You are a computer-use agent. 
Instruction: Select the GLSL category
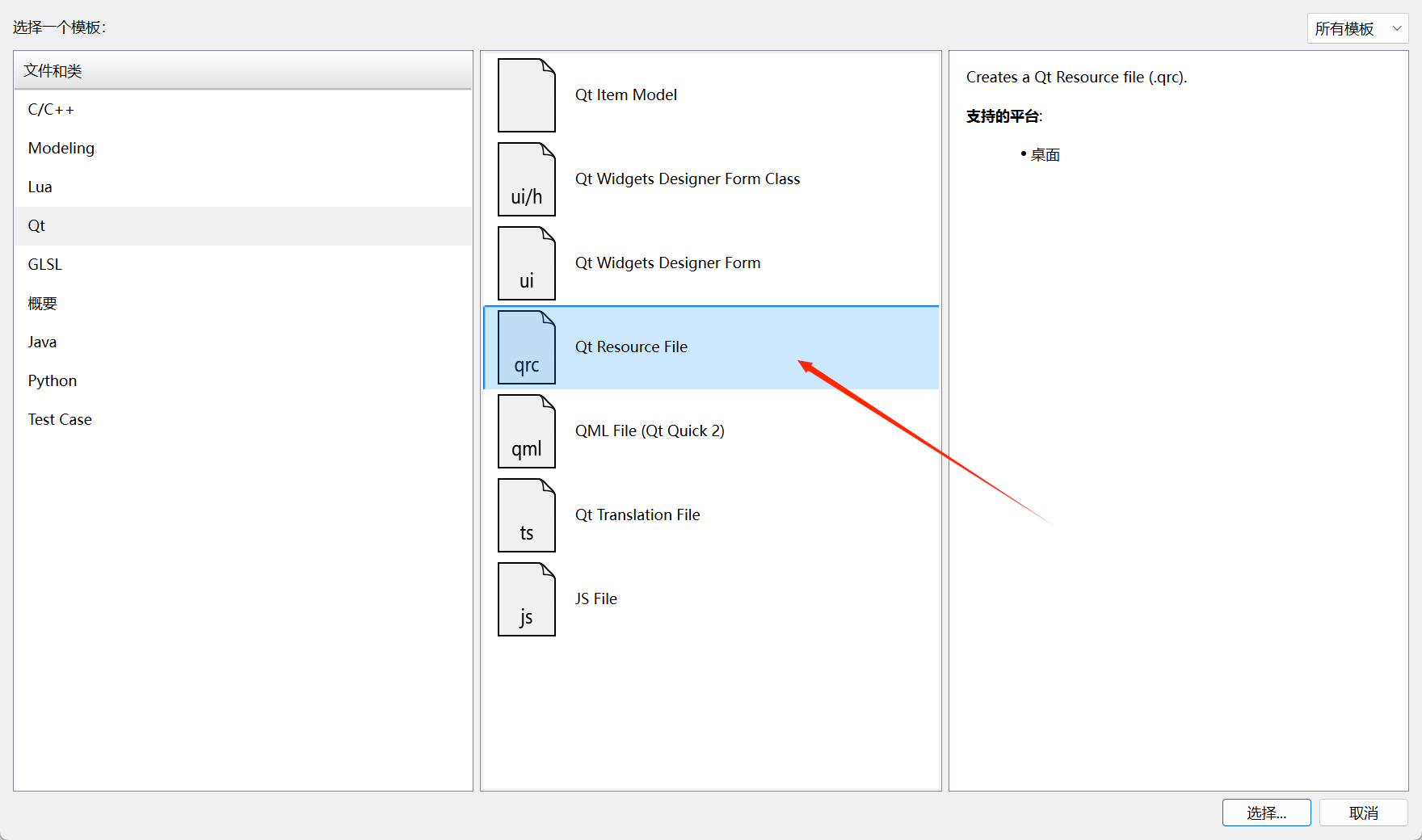242,265
